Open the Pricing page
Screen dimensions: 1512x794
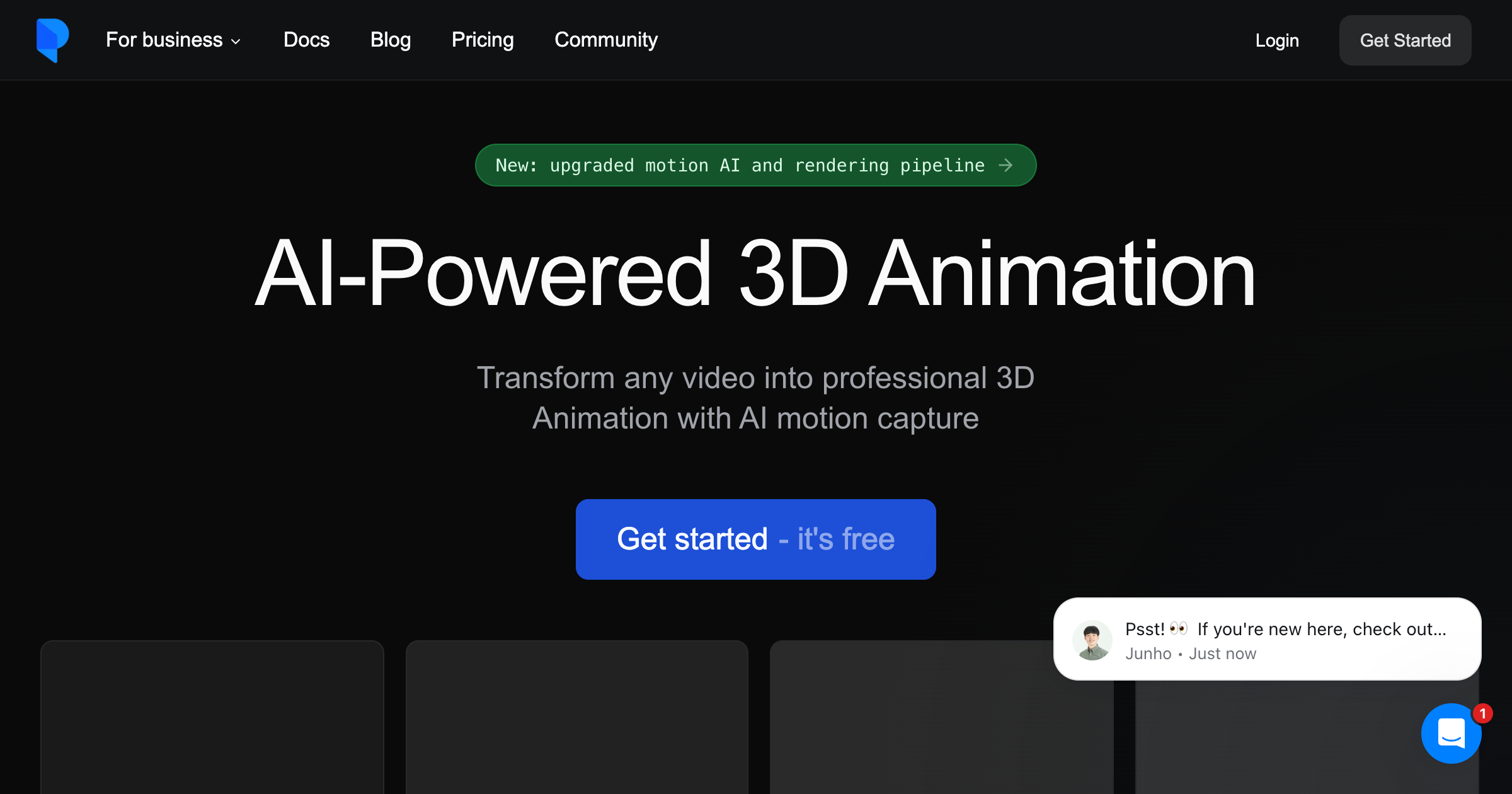click(x=483, y=40)
